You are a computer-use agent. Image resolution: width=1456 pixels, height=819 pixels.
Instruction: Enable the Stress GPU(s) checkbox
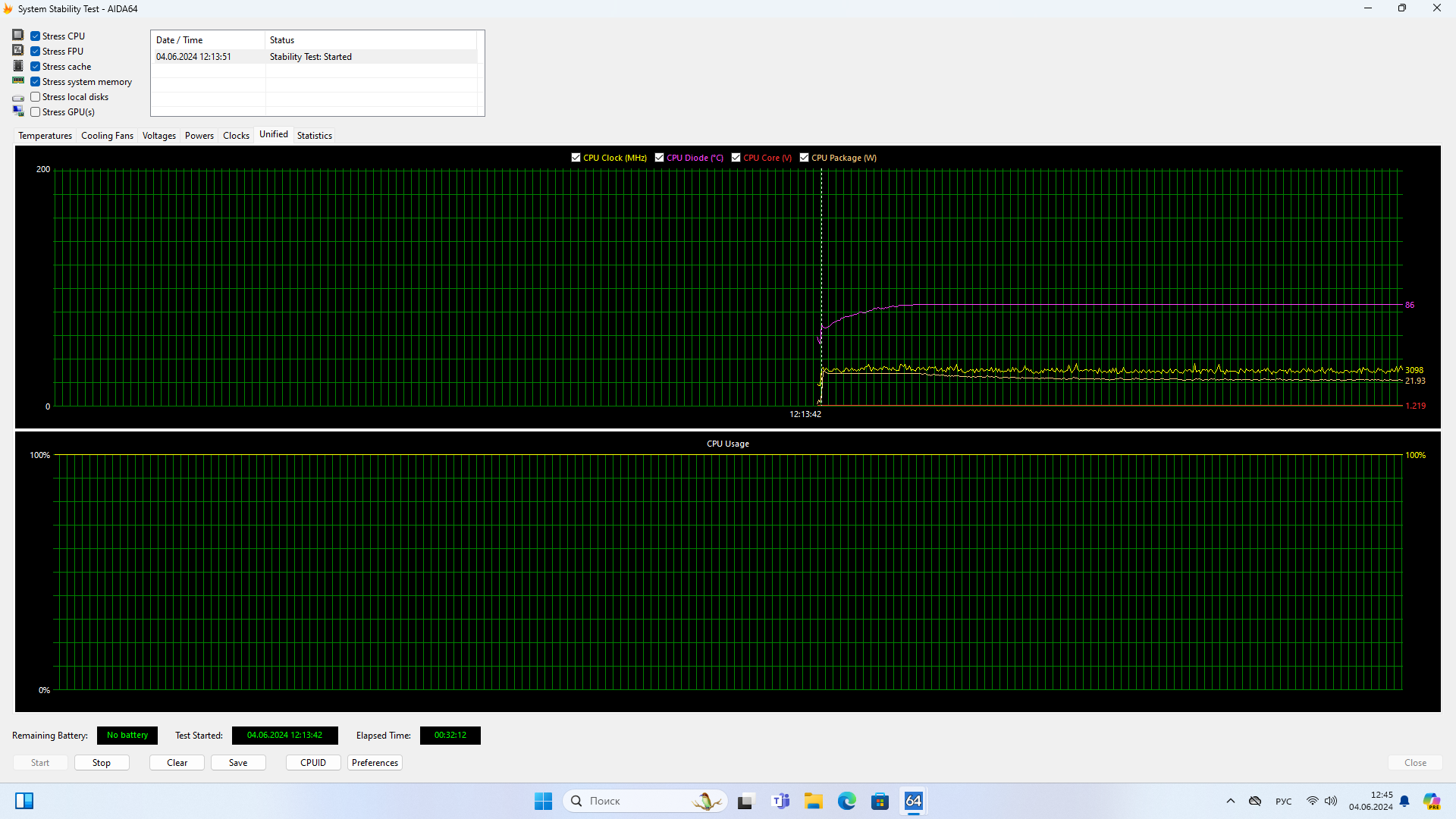pos(36,112)
